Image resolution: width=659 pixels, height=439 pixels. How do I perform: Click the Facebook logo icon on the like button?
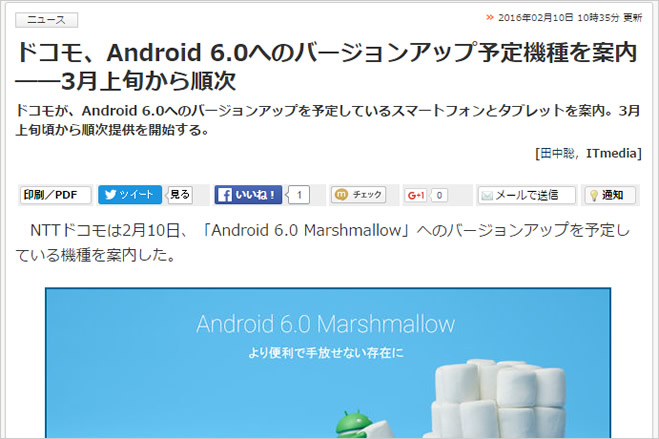point(225,195)
